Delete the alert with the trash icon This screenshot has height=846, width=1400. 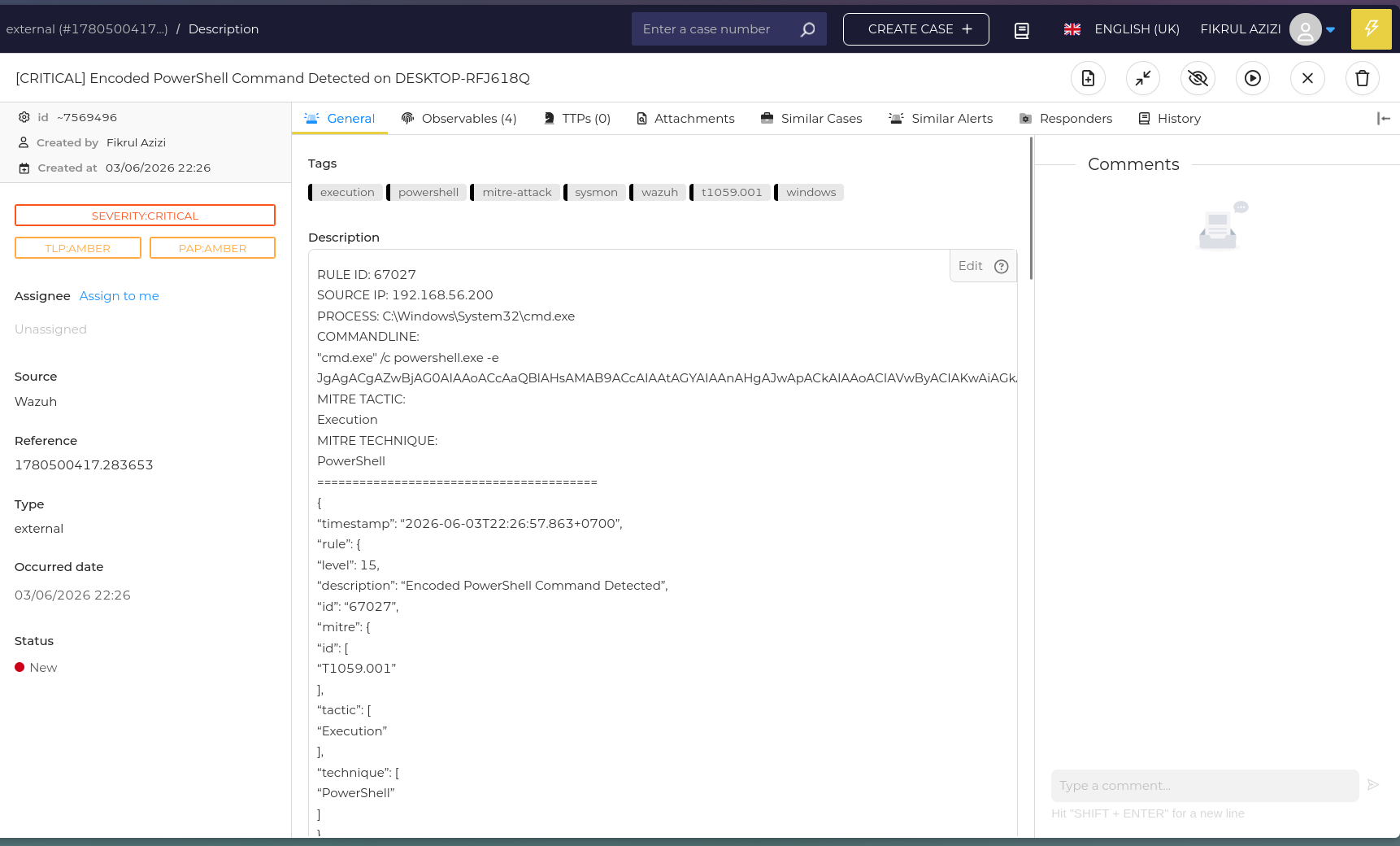point(1363,78)
